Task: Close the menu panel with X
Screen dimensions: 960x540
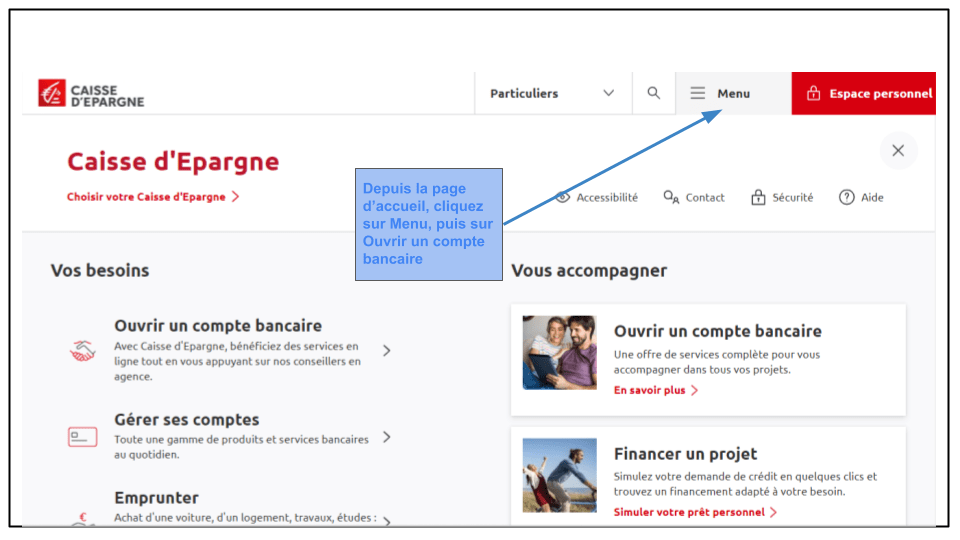Action: (x=898, y=151)
